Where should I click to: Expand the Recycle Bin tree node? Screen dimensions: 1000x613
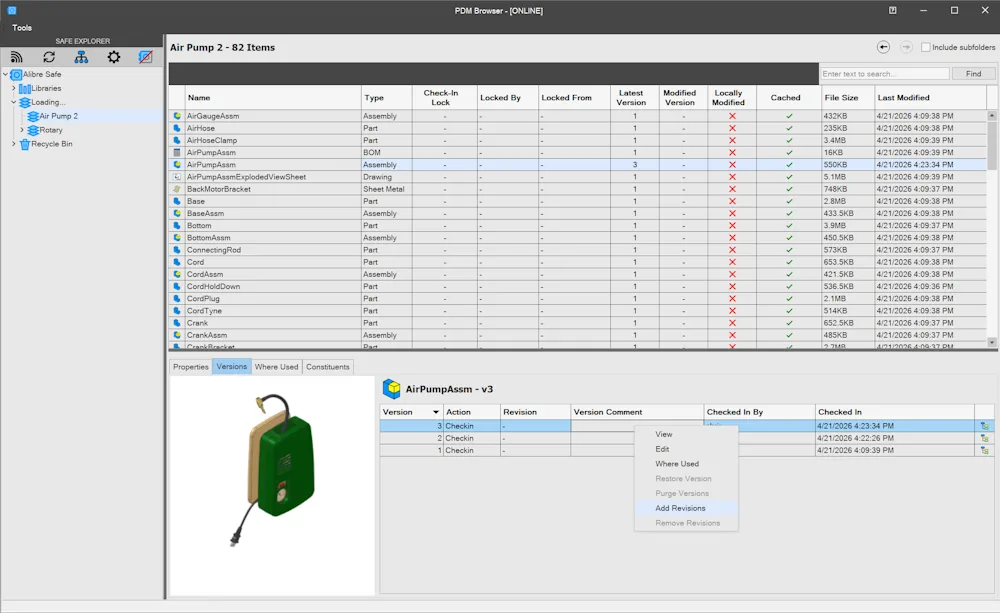[13, 144]
